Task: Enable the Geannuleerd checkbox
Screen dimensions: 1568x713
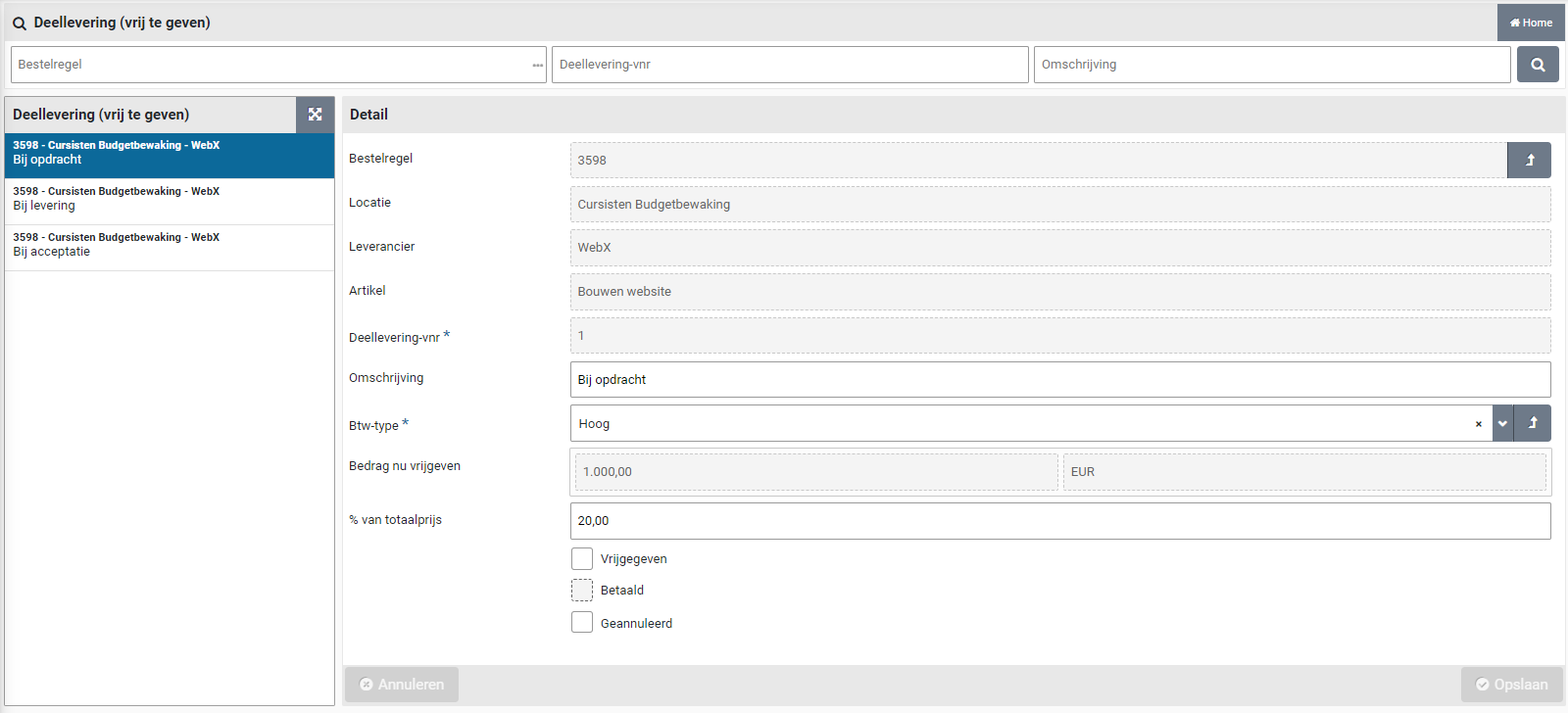Action: [x=582, y=623]
